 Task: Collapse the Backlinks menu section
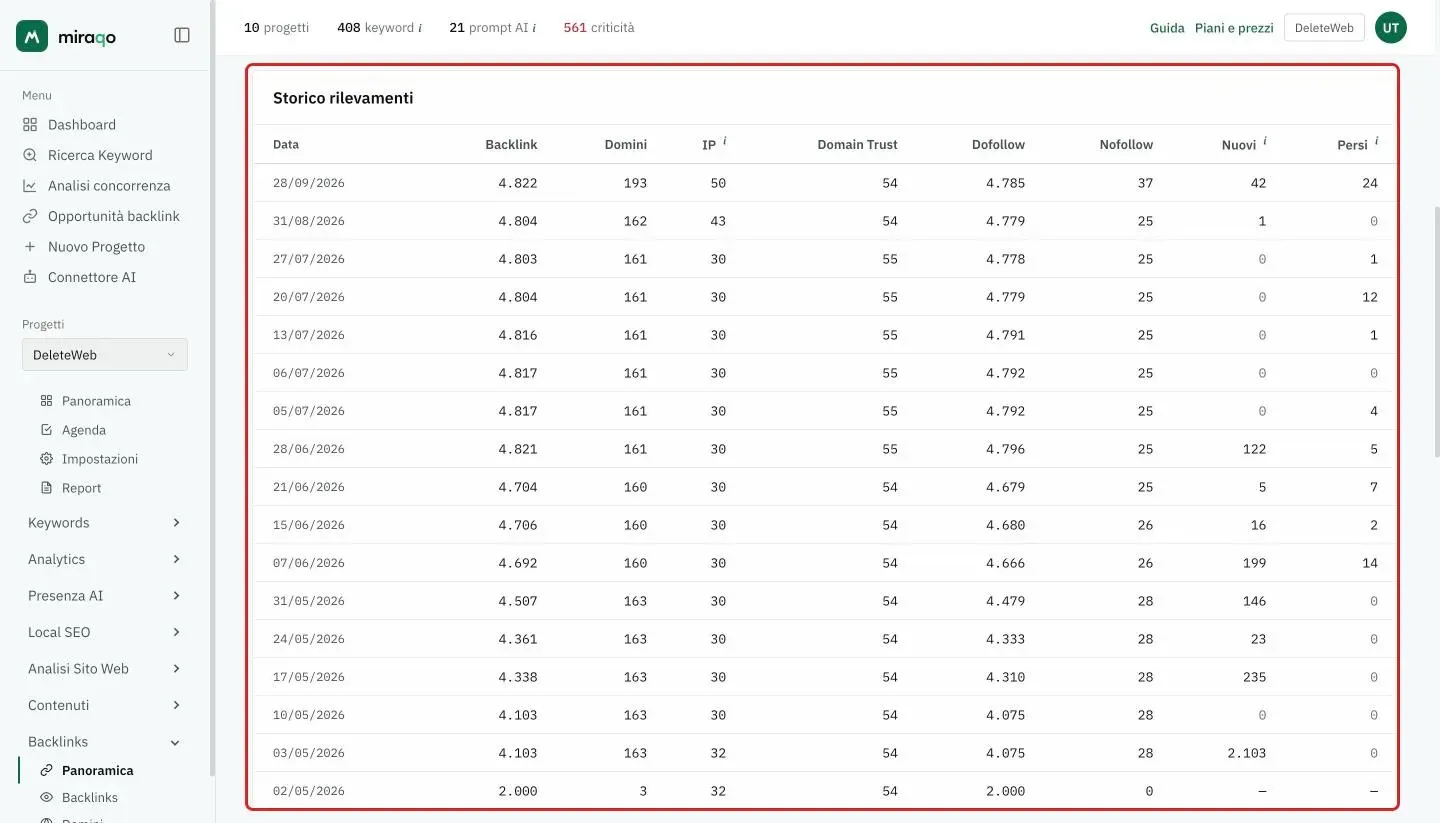point(105,742)
